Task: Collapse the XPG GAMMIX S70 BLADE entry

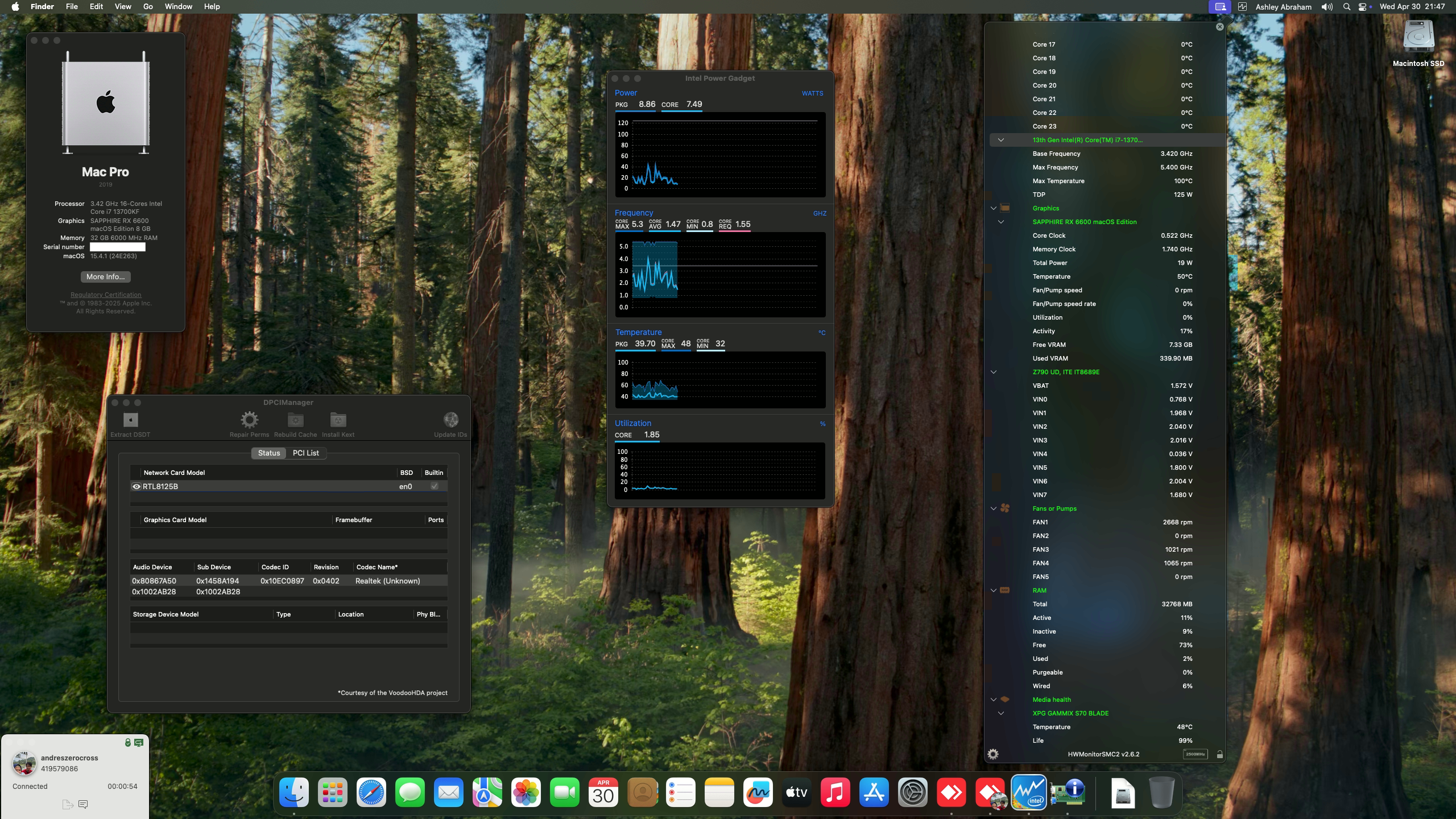Action: [1002, 713]
